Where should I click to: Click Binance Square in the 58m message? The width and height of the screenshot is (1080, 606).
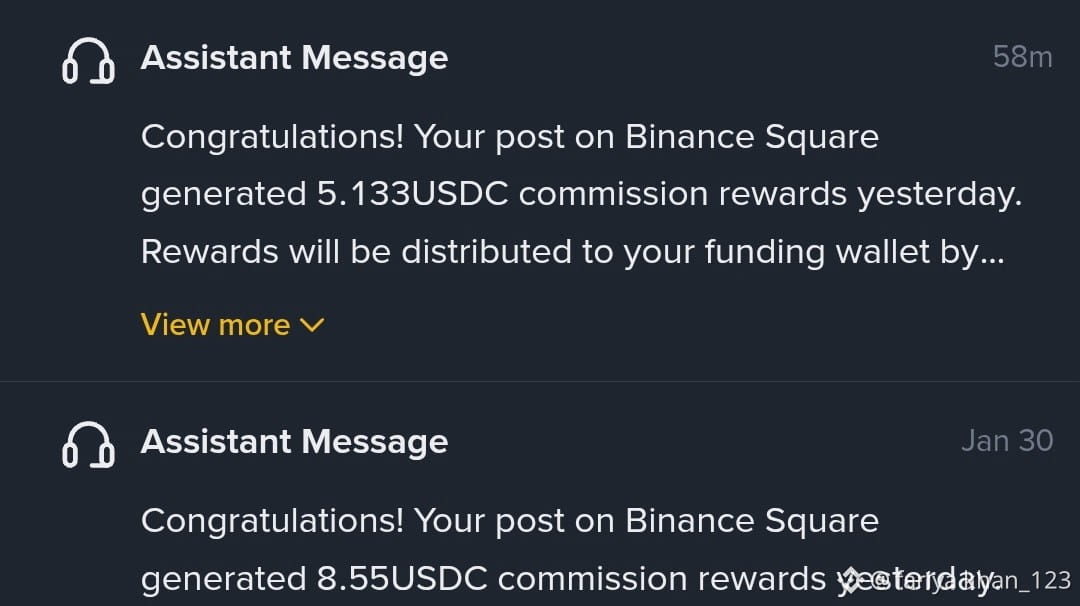[752, 136]
